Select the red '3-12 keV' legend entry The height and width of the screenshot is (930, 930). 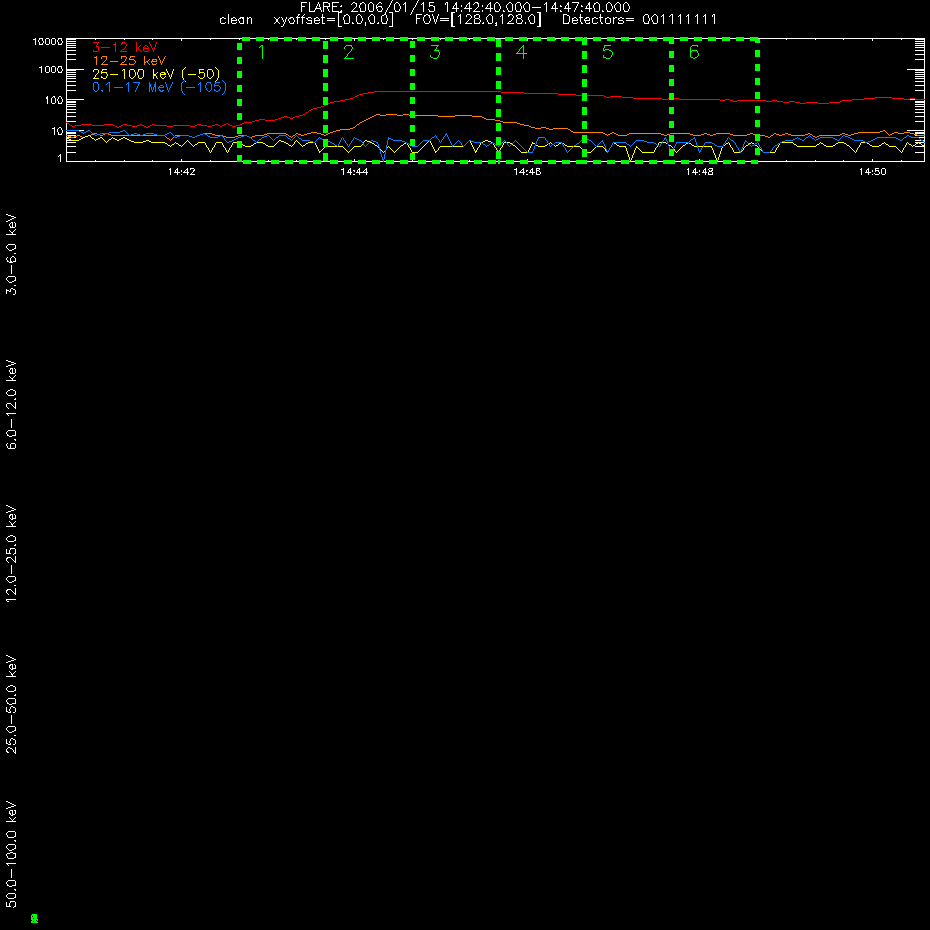(125, 47)
